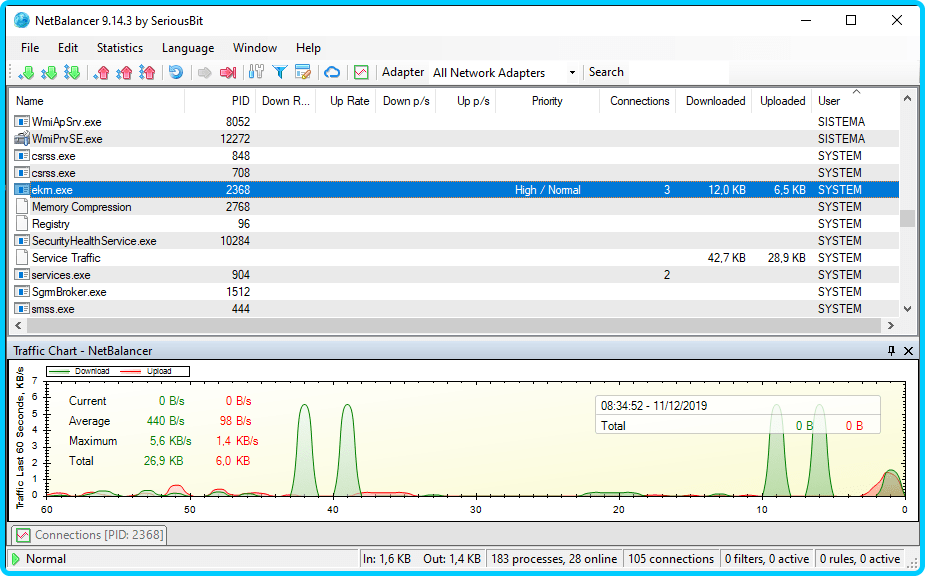Select the ekrn.exe process row
Screen dimensions: 925x576
click(454, 189)
